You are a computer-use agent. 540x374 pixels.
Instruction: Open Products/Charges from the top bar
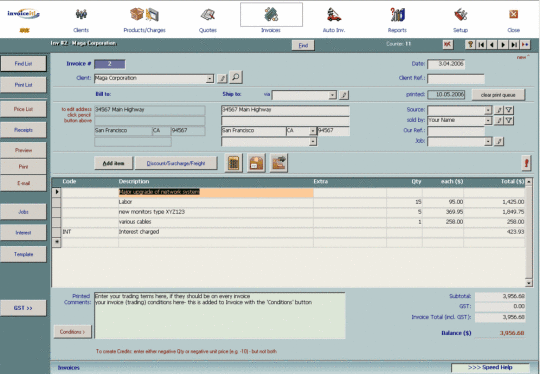click(144, 14)
